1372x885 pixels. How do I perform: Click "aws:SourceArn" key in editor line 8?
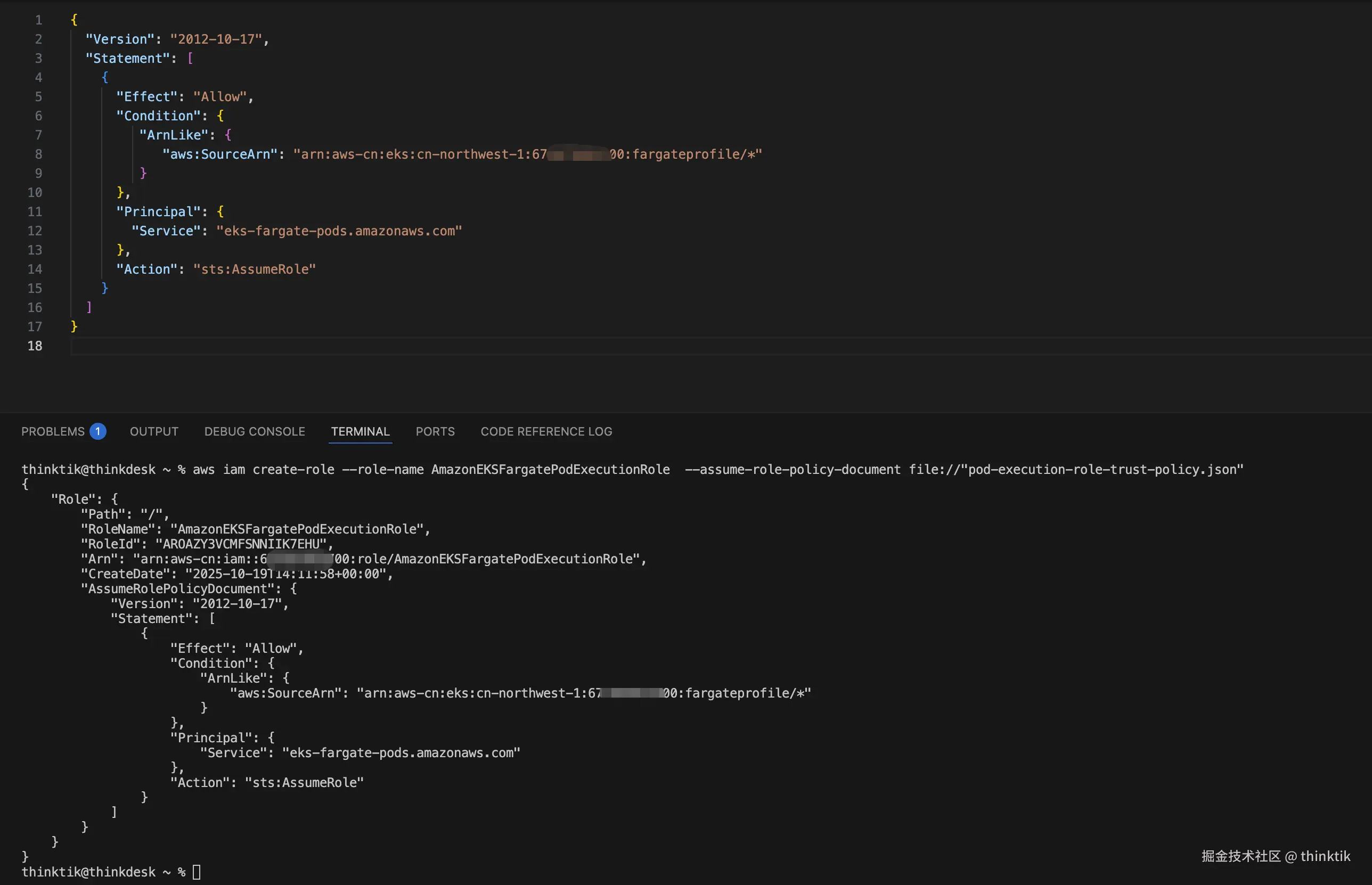[x=220, y=154]
